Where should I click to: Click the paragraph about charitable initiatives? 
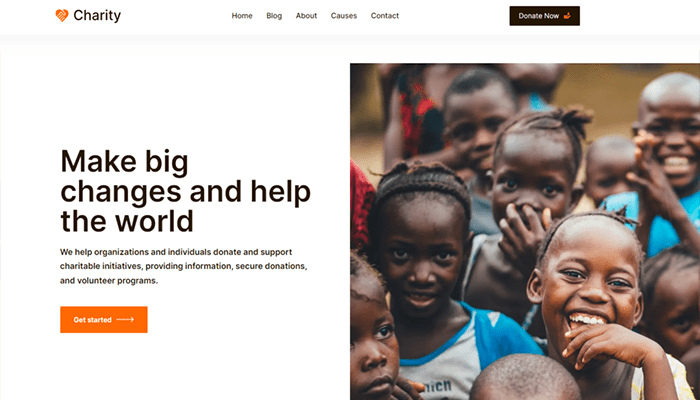183,267
